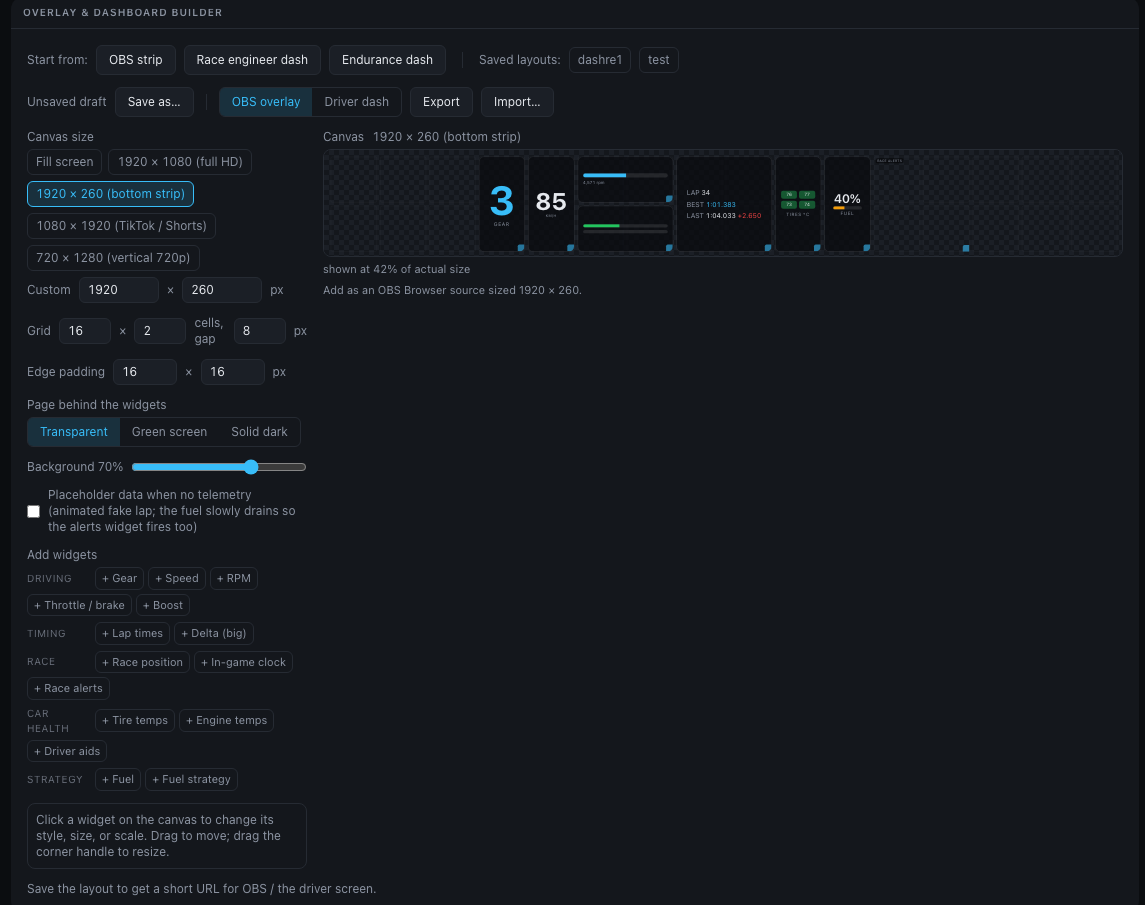
Task: Click the Throttle/brake widget's corner handle
Action: click(669, 248)
